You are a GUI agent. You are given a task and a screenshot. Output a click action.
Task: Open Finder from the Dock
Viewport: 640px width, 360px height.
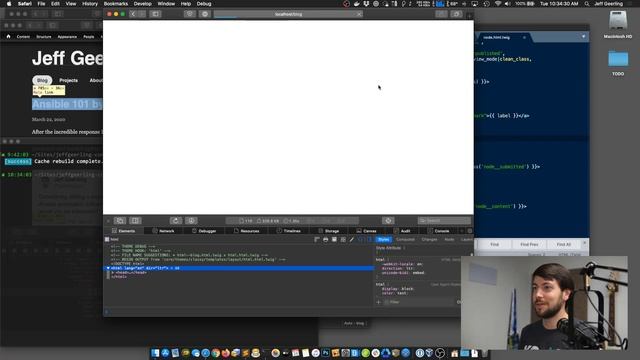coord(156,353)
